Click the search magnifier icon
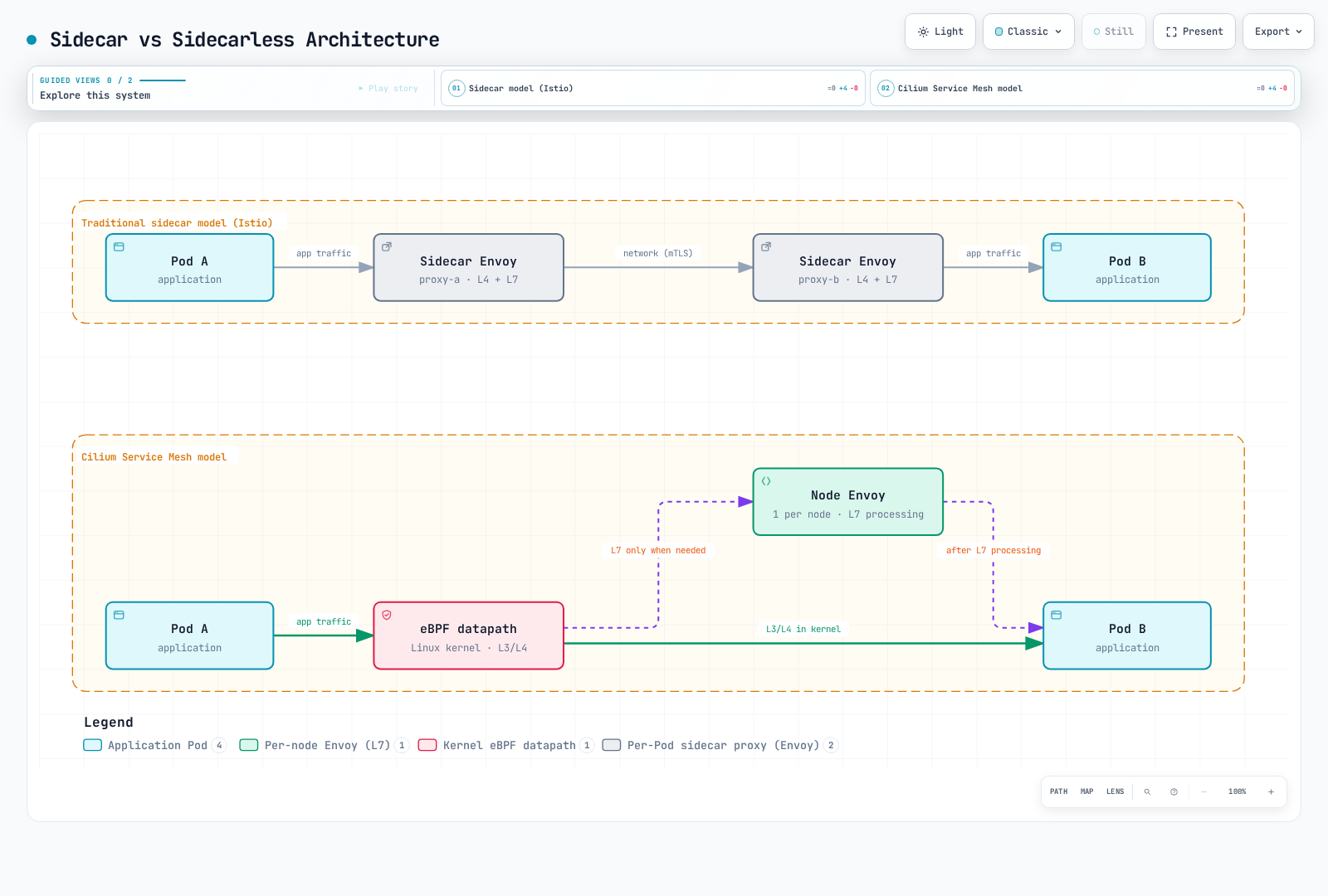 [x=1147, y=791]
